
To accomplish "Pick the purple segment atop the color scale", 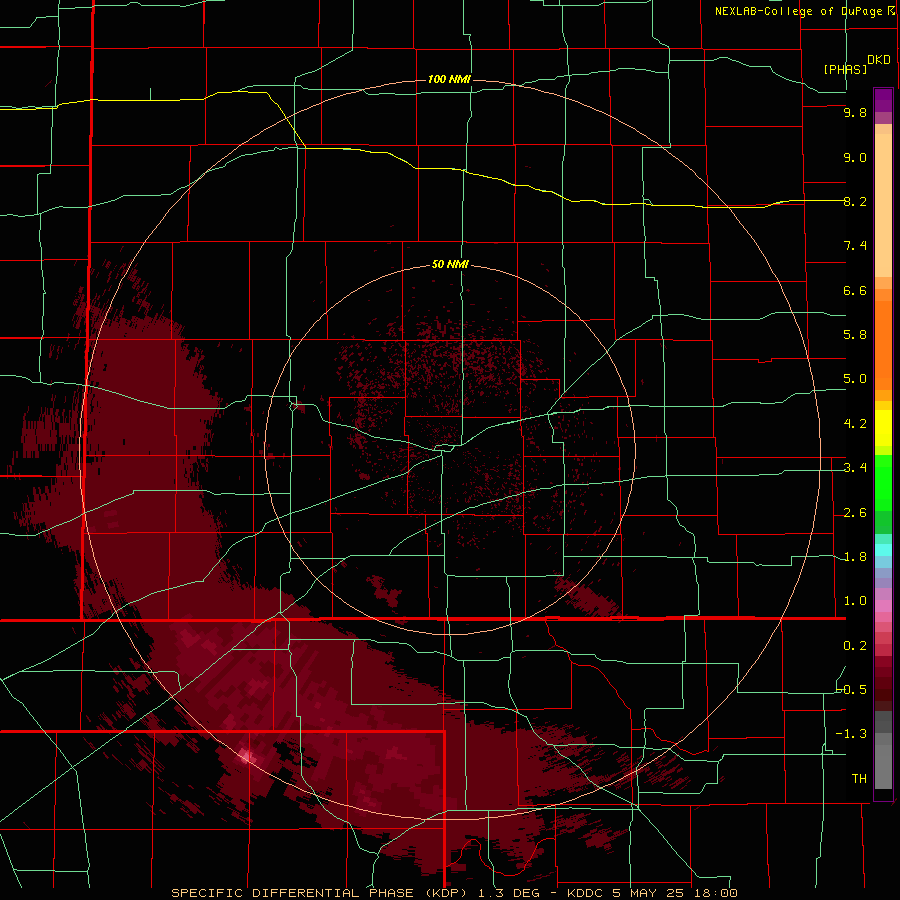I will coord(883,100).
